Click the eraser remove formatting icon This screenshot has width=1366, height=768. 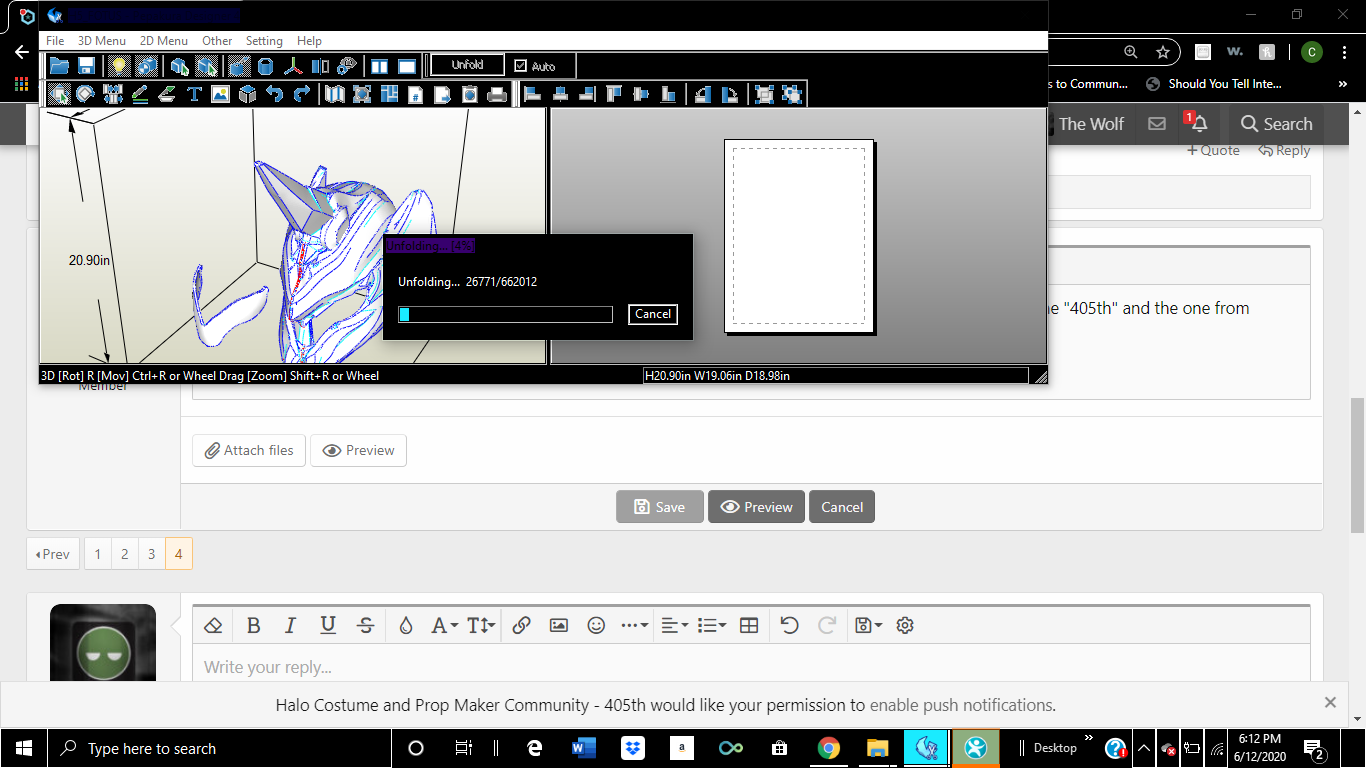[212, 625]
